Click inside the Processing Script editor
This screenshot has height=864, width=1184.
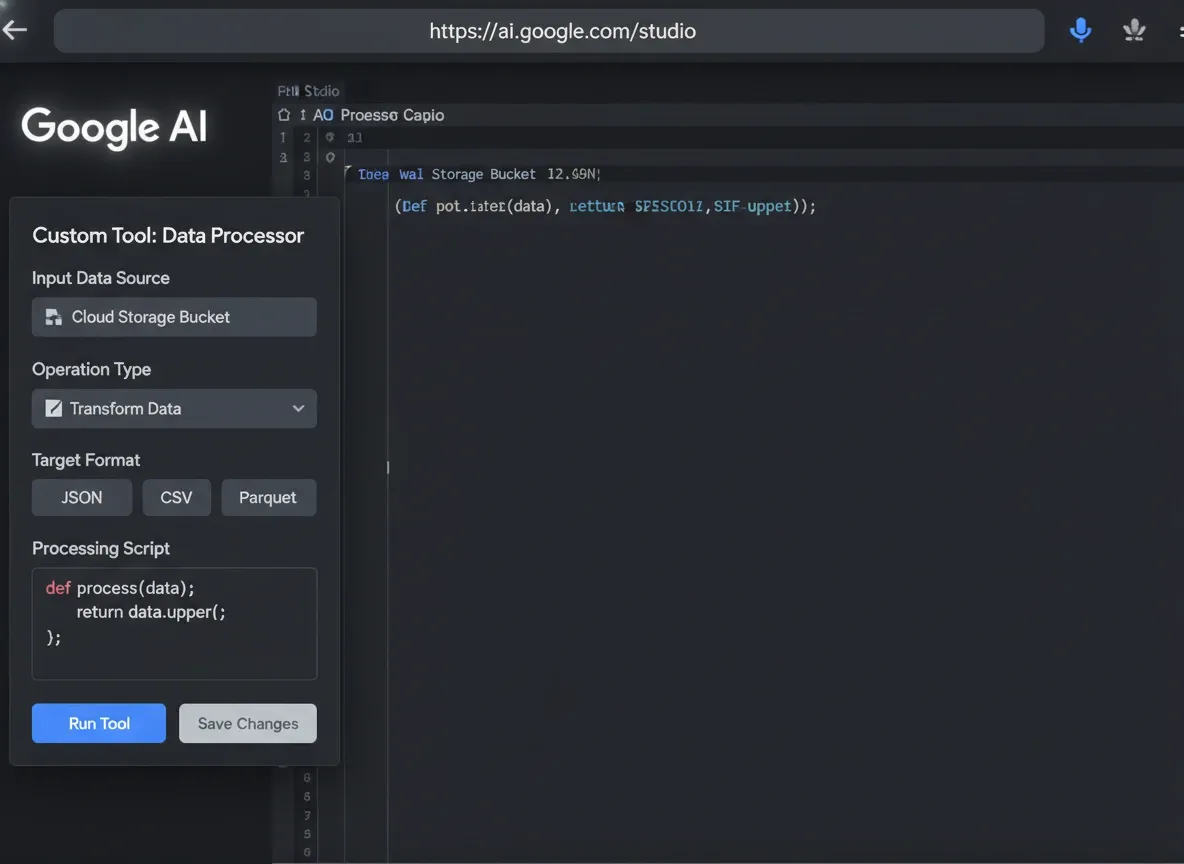pos(174,624)
